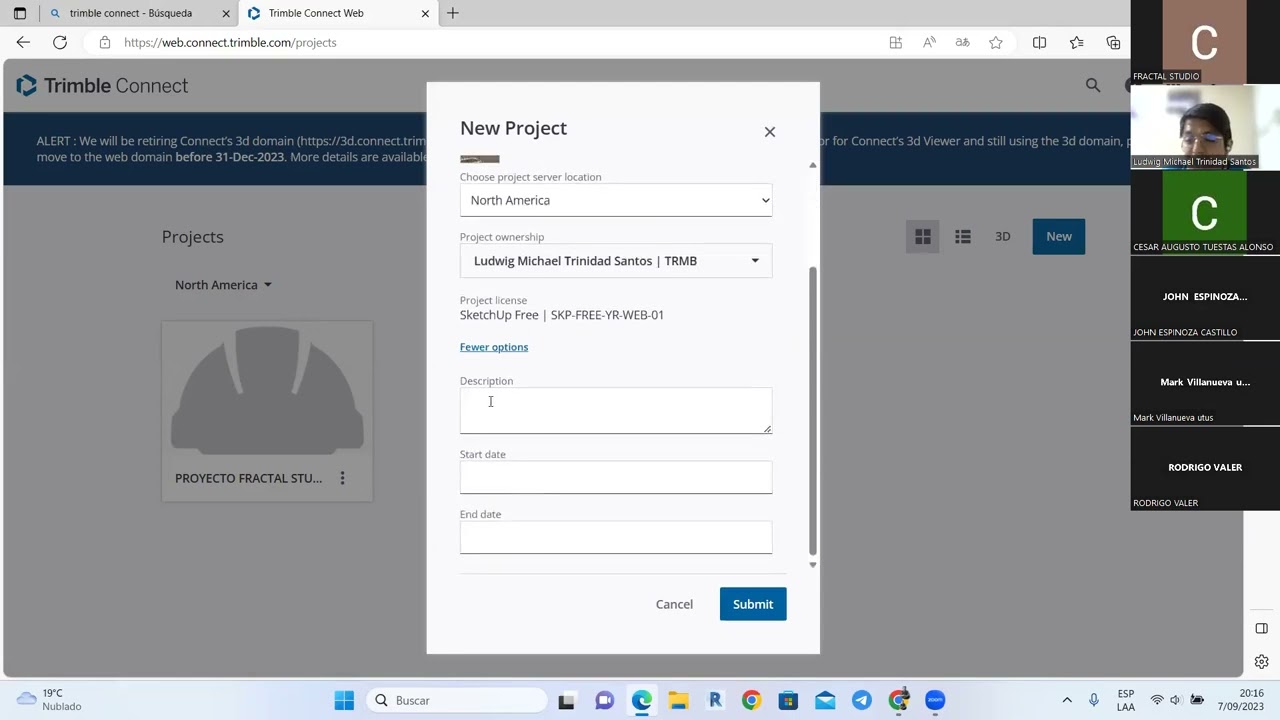Open the Edge sidebar settings gear
The width and height of the screenshot is (1280, 720).
click(1261, 662)
